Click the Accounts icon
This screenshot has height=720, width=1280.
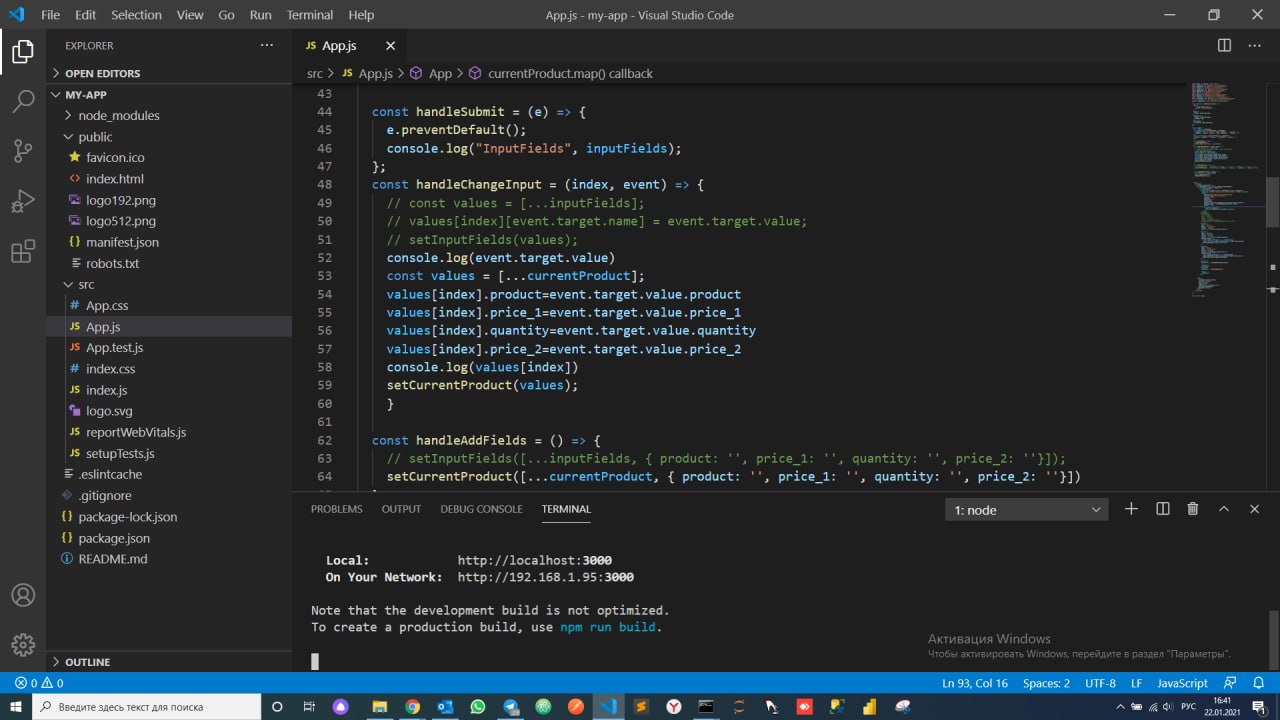(x=23, y=595)
